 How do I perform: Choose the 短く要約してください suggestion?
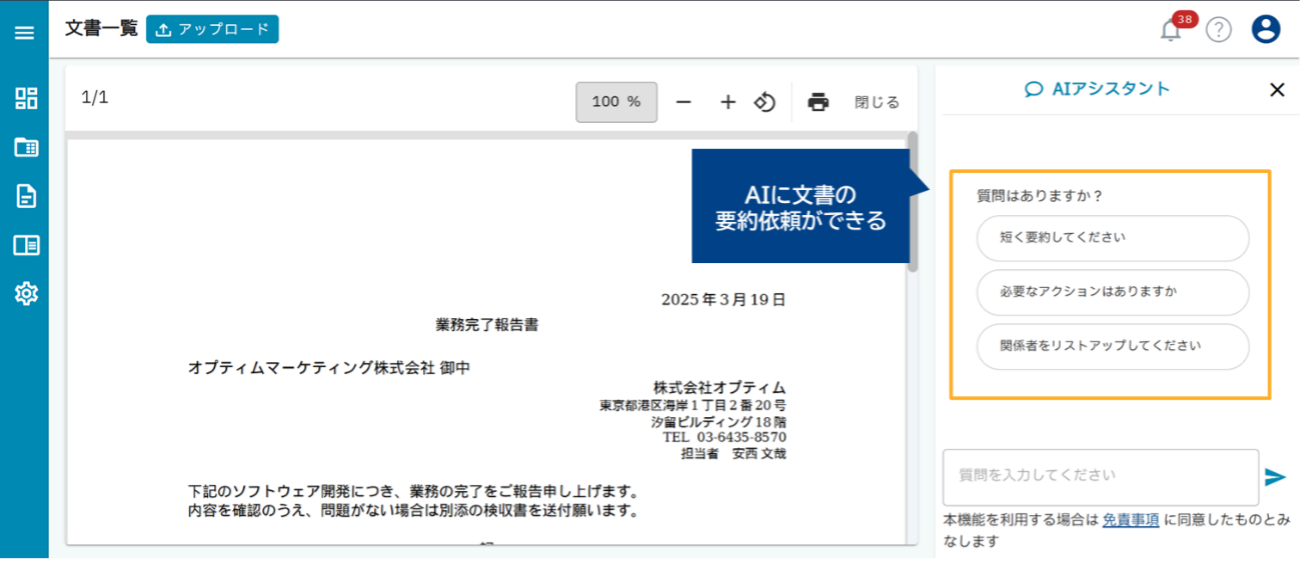pyautogui.click(x=1112, y=238)
